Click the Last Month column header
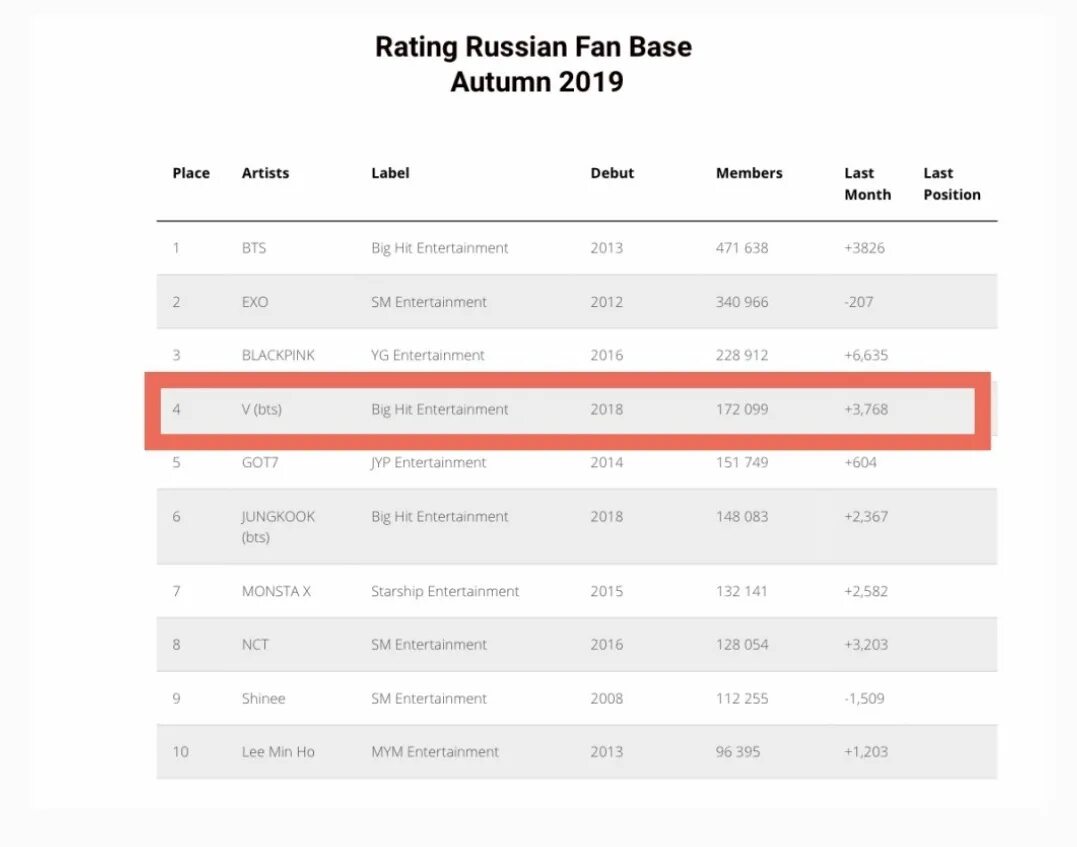1077x847 pixels. tap(867, 184)
